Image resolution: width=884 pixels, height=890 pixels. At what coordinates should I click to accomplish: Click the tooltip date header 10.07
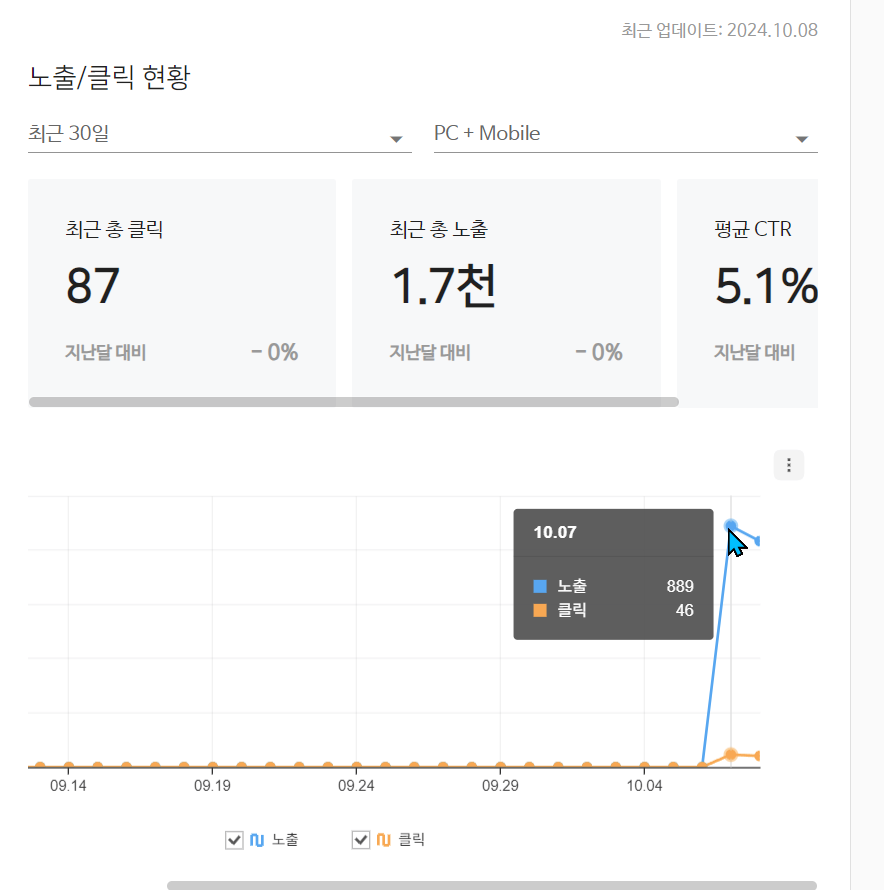555,532
